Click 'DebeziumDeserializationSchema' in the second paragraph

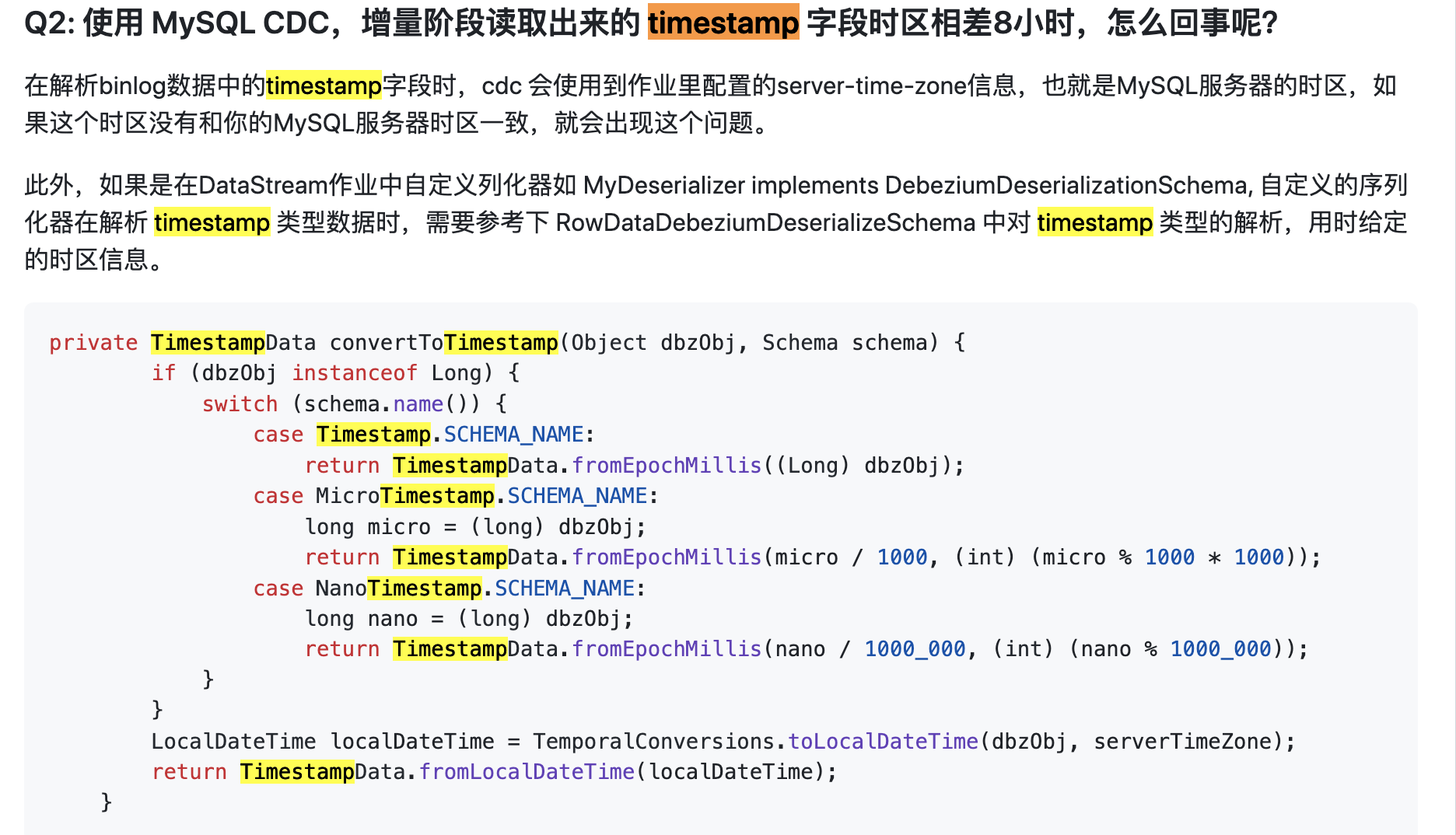click(x=1066, y=185)
